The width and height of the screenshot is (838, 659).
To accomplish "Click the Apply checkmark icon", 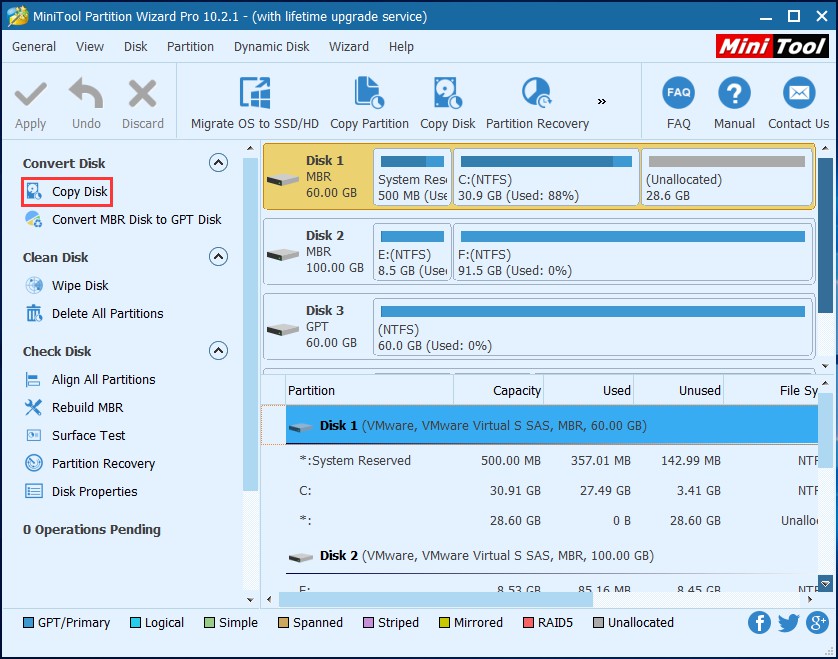I will (x=30, y=94).
